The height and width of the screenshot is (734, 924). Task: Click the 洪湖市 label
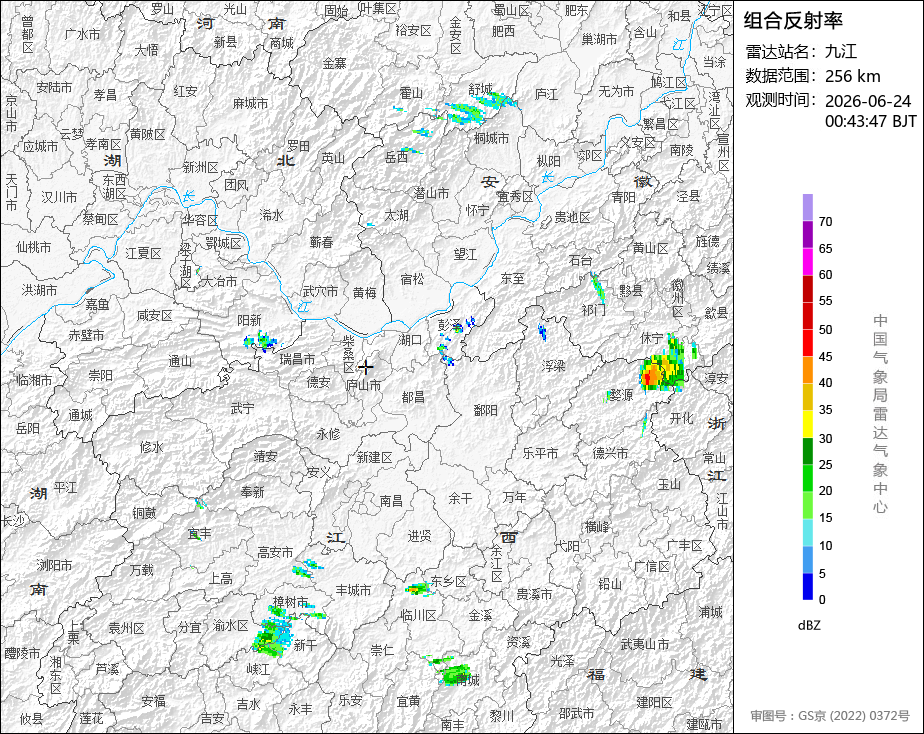39,290
